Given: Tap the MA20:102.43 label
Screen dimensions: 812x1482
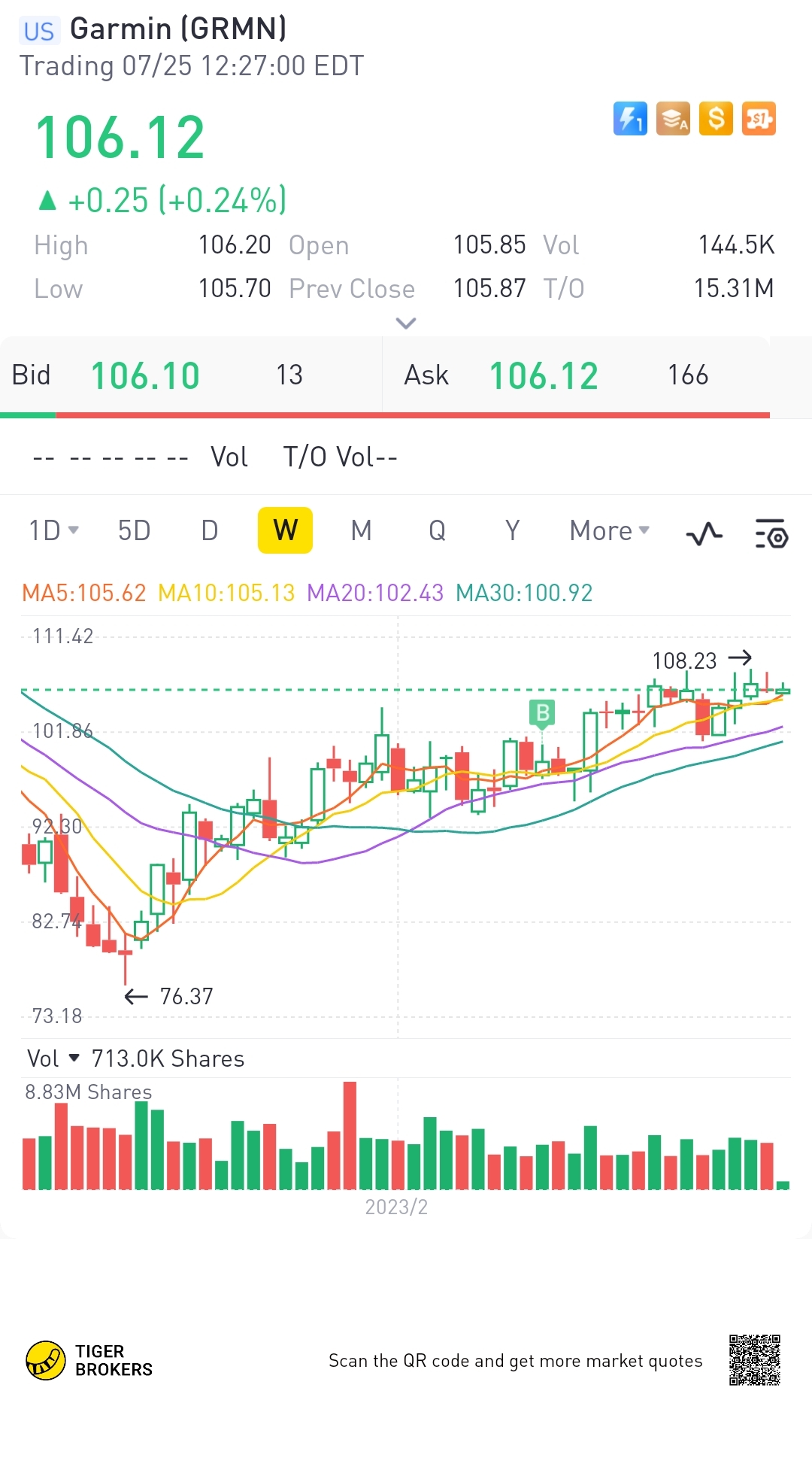Looking at the screenshot, I should pyautogui.click(x=375, y=593).
